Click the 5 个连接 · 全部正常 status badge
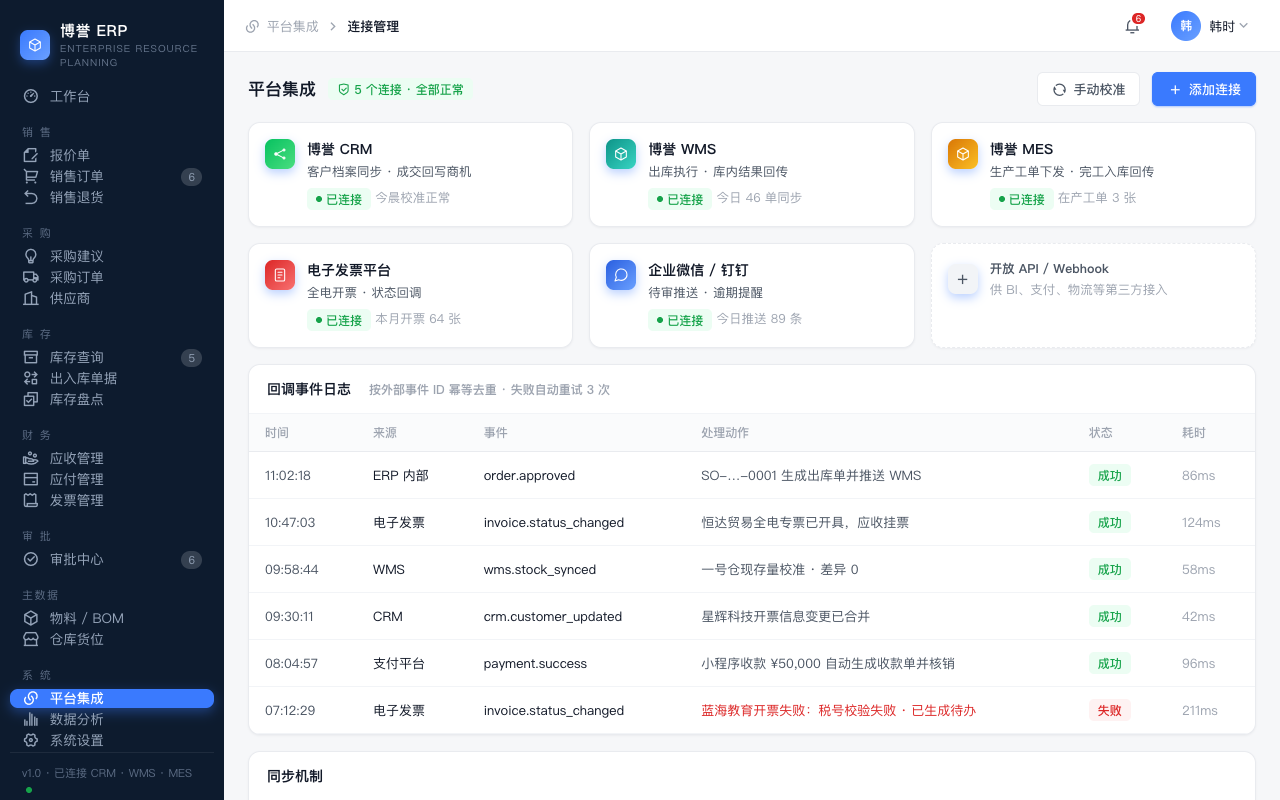The height and width of the screenshot is (800, 1280). point(400,89)
